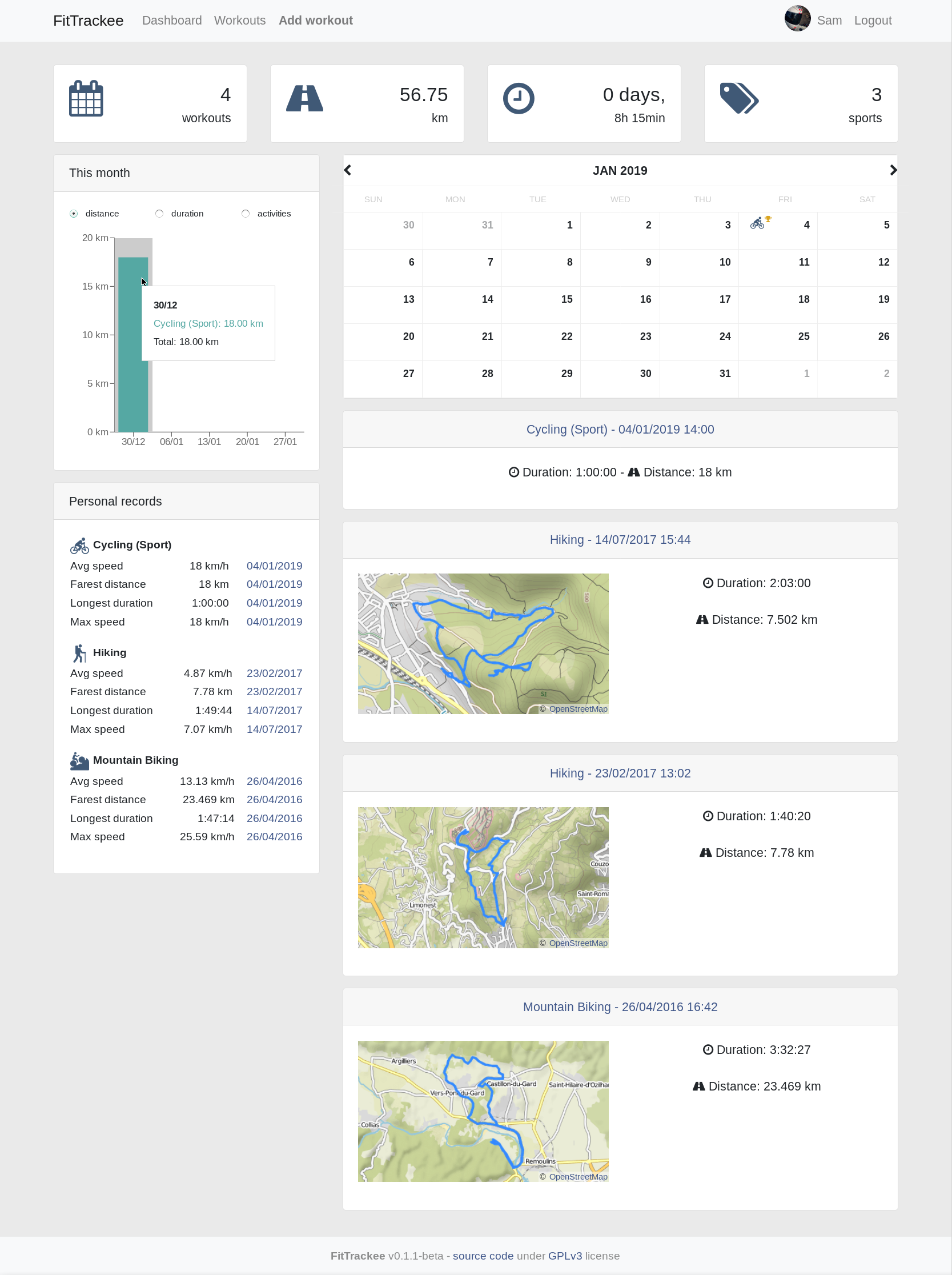
Task: Click Cycling (Sport): 18.00 km tooltip text
Action: coord(208,324)
